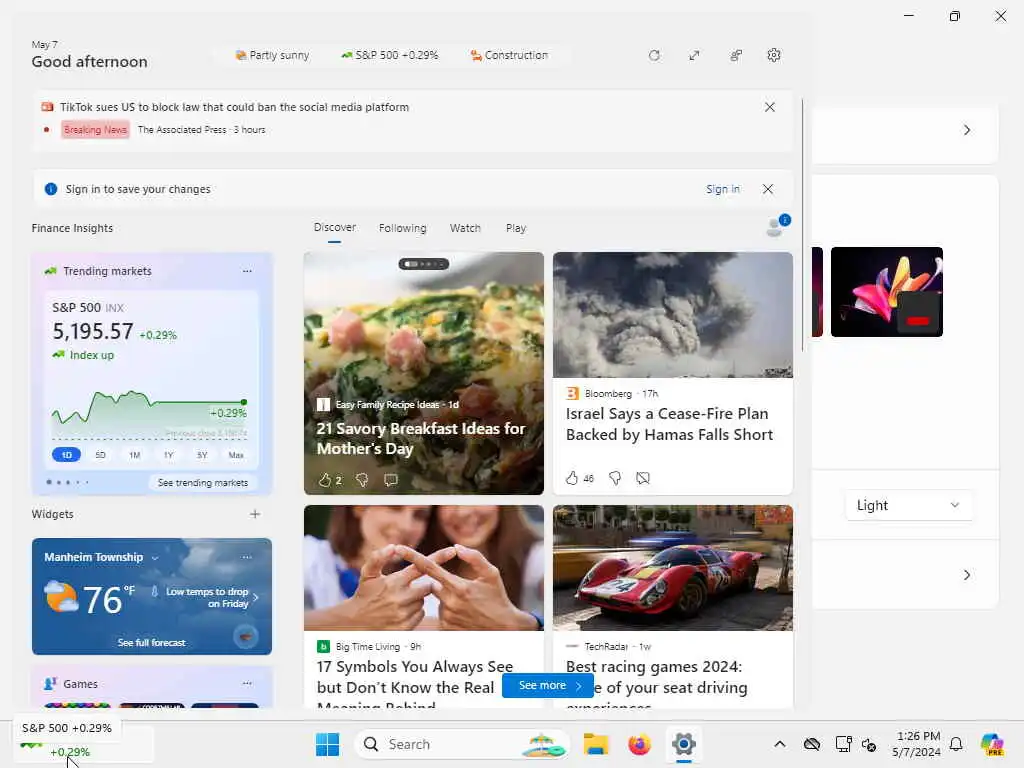This screenshot has width=1024, height=768.
Task: Open Trending markets widget options menu
Action: click(247, 271)
